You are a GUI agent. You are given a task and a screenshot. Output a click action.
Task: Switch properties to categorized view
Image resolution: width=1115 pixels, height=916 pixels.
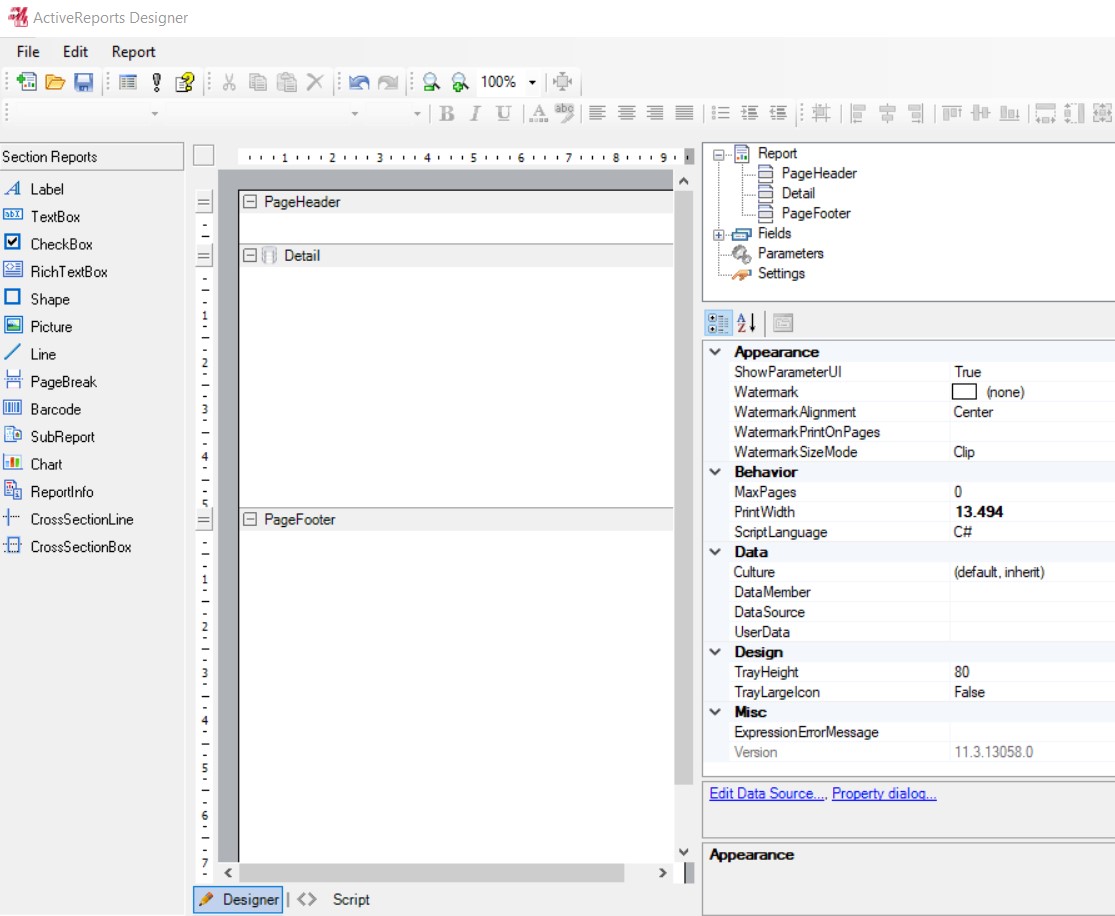(718, 323)
